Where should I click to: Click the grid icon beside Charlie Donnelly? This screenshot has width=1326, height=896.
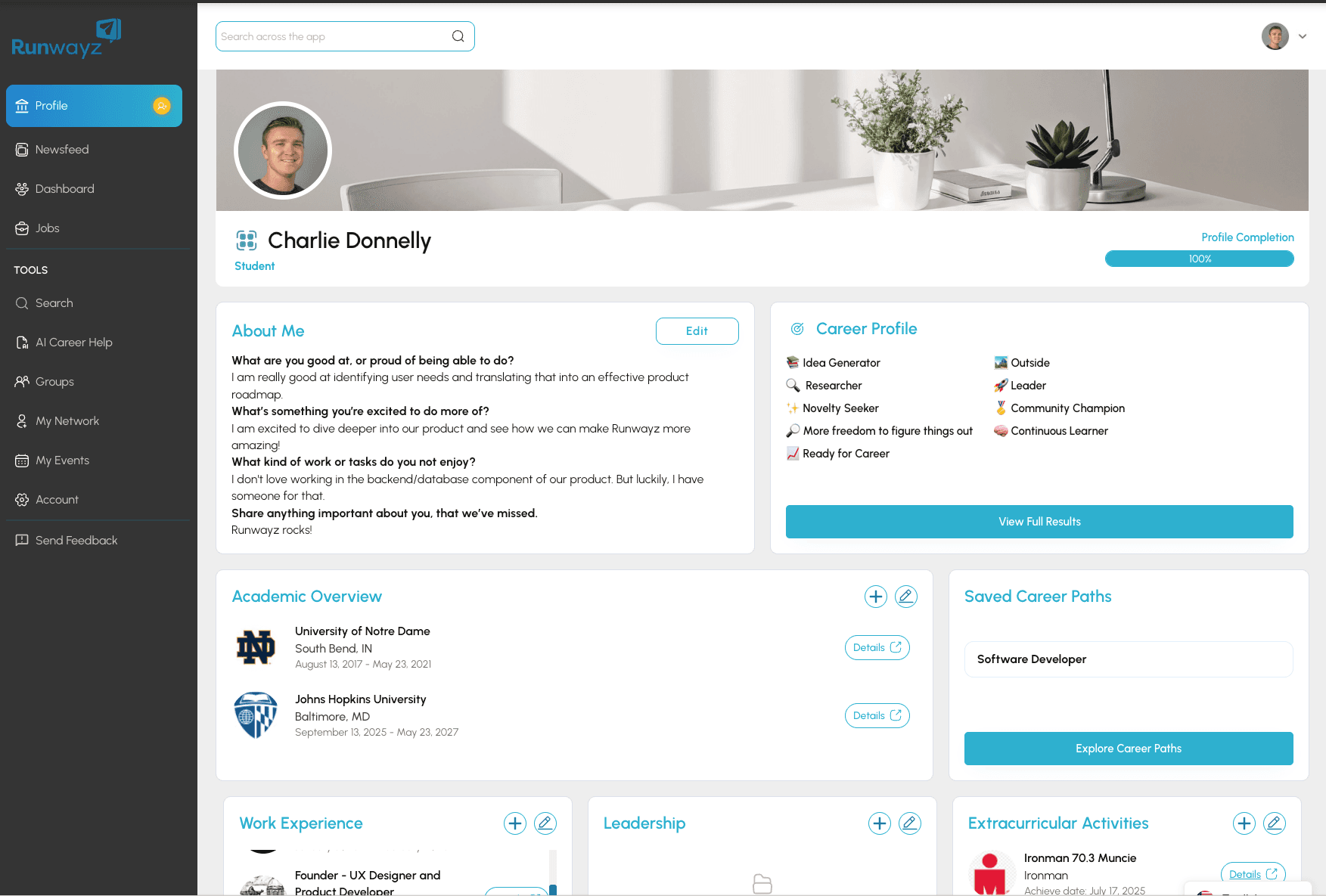(x=247, y=240)
